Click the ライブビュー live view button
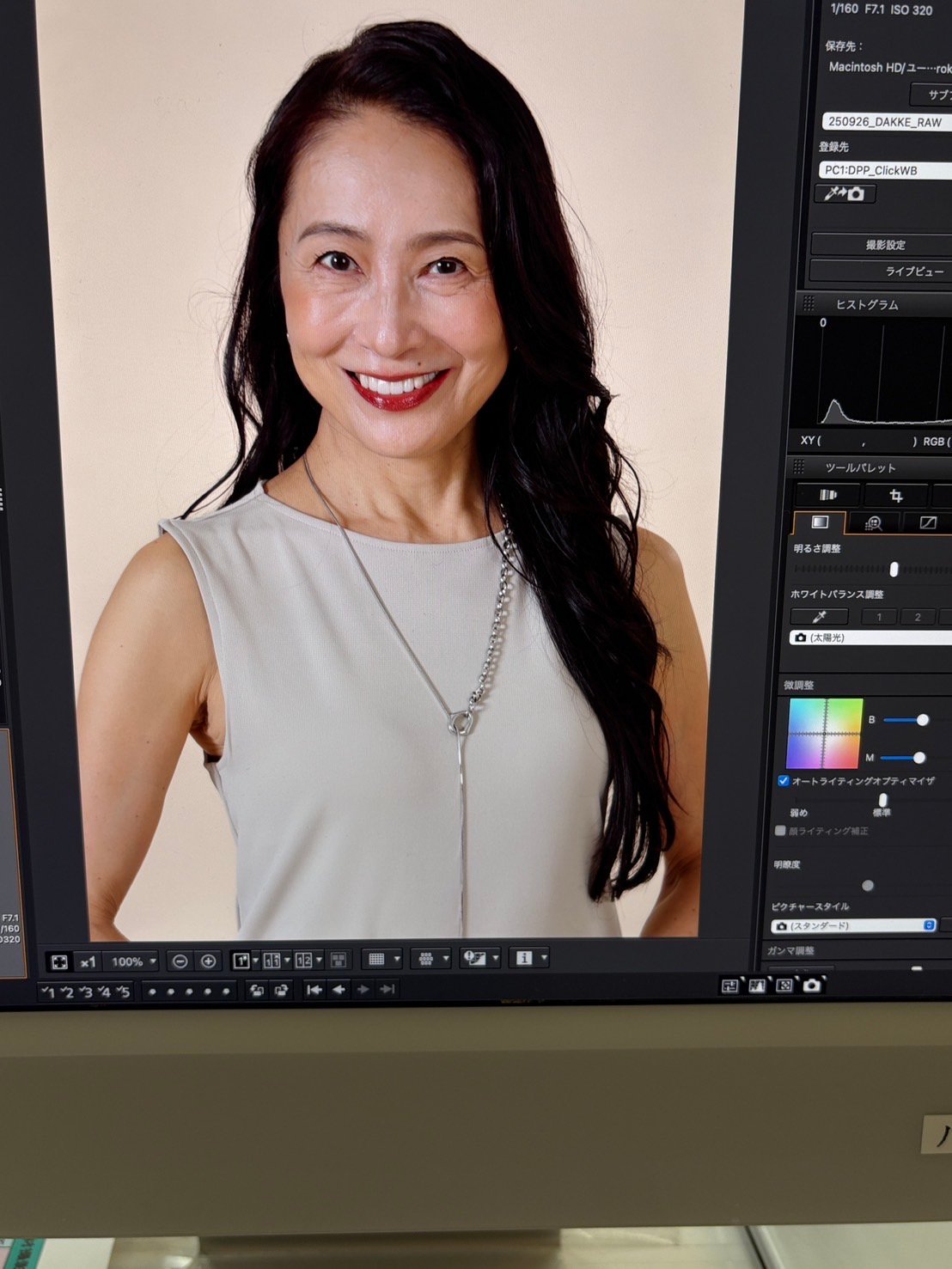Screen dimensions: 952x1269 pos(881,271)
